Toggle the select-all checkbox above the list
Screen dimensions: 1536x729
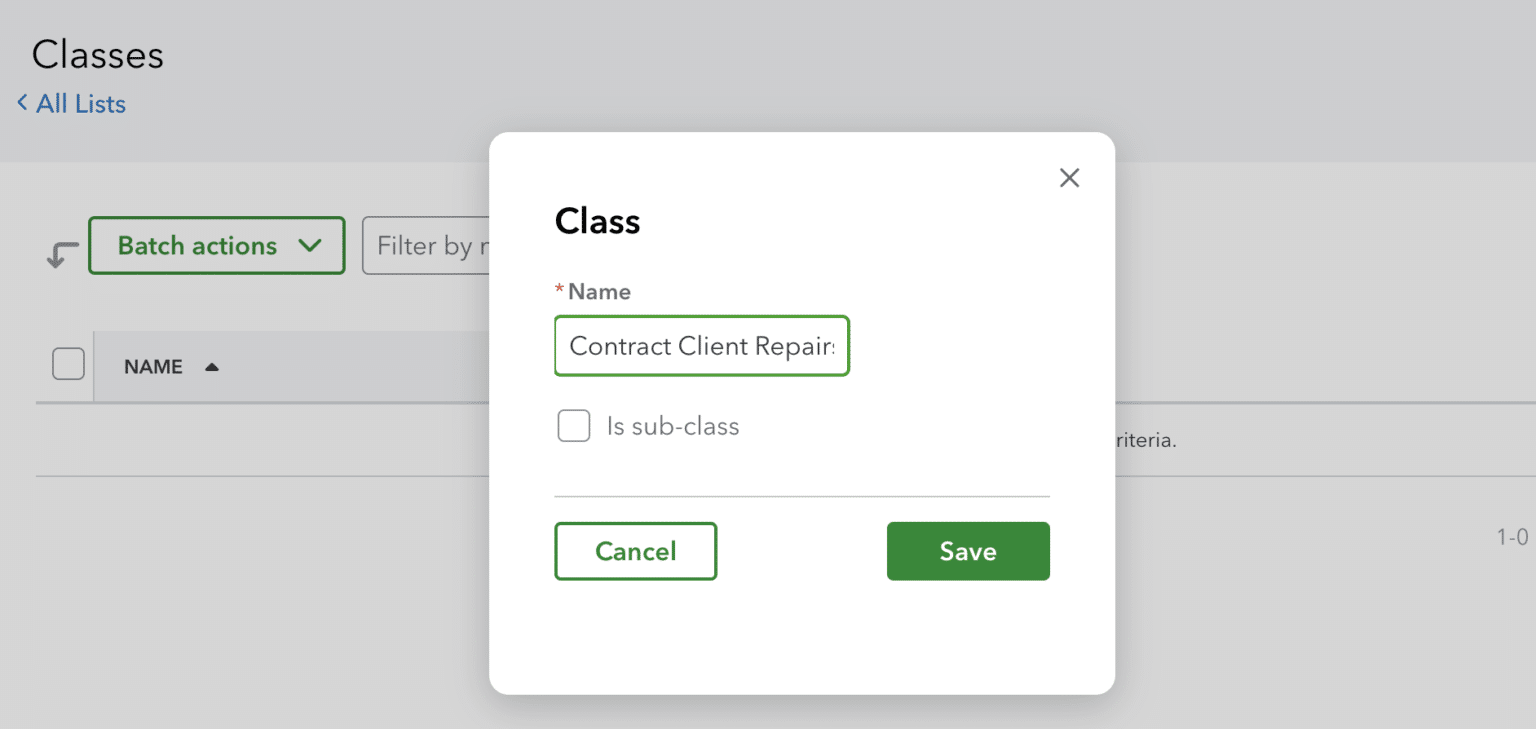pos(67,363)
